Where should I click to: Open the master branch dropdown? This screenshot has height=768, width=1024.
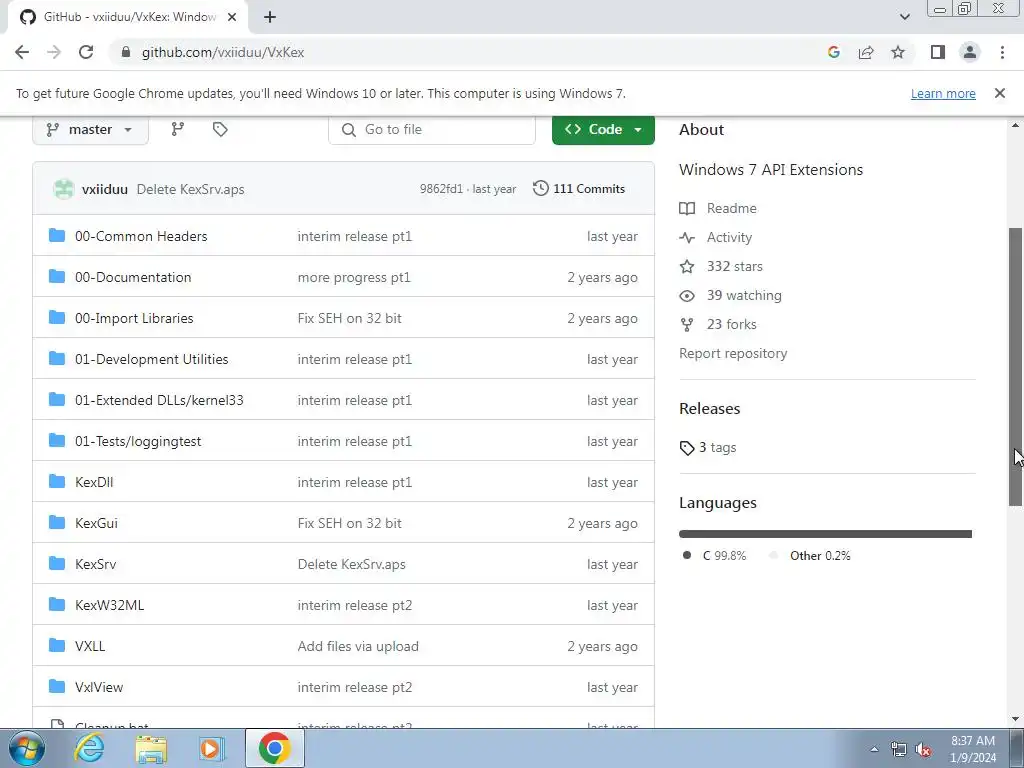tap(90, 129)
